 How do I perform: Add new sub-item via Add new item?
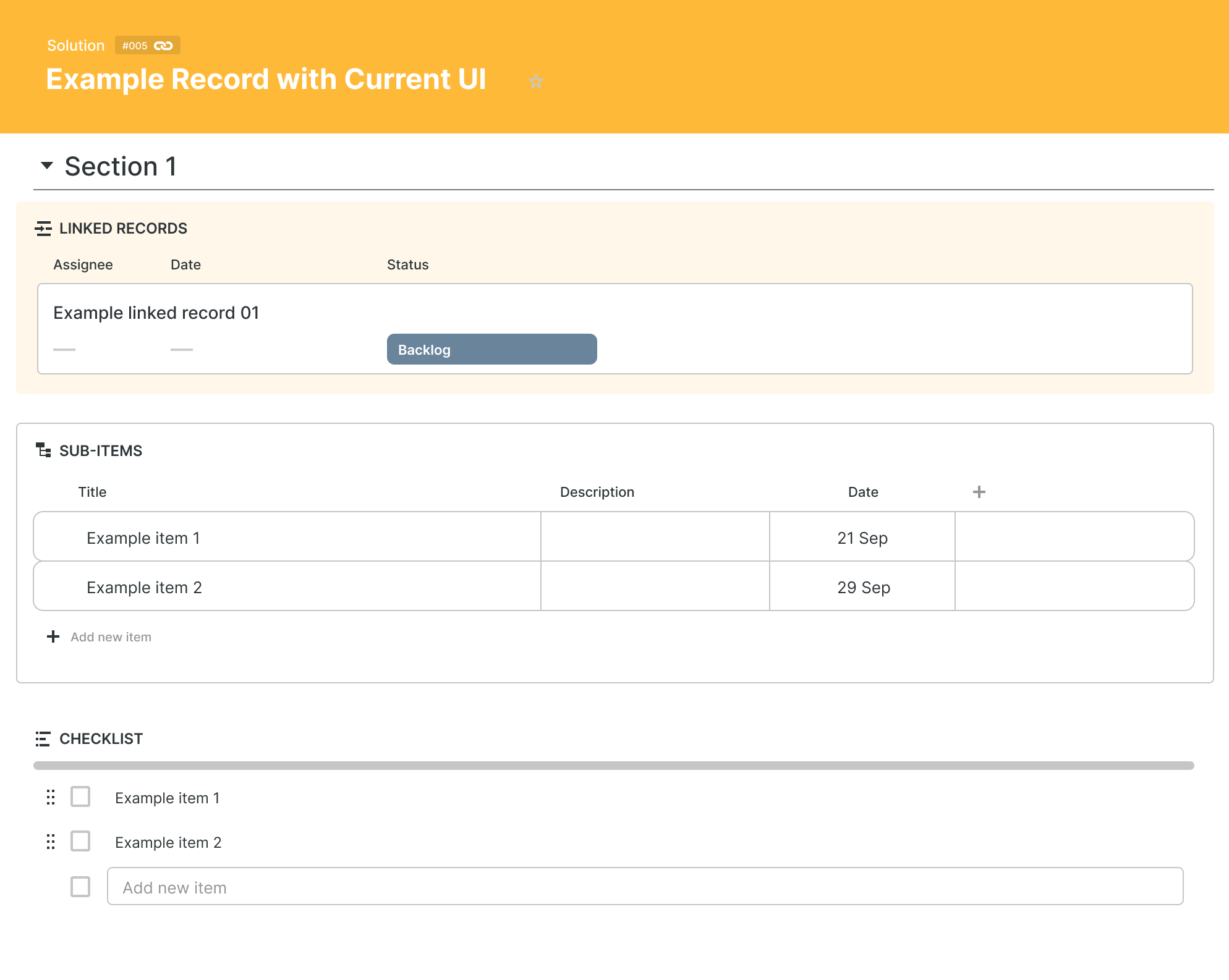tap(111, 637)
